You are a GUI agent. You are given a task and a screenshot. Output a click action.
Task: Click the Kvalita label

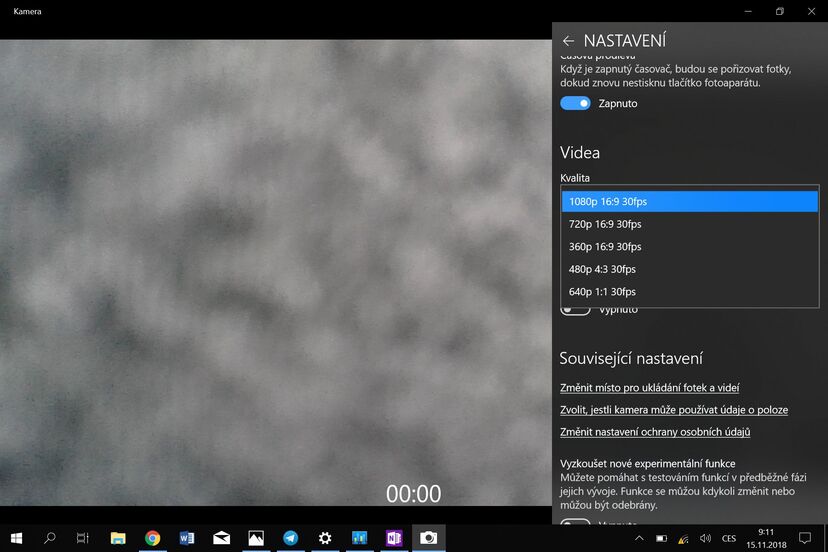point(575,178)
